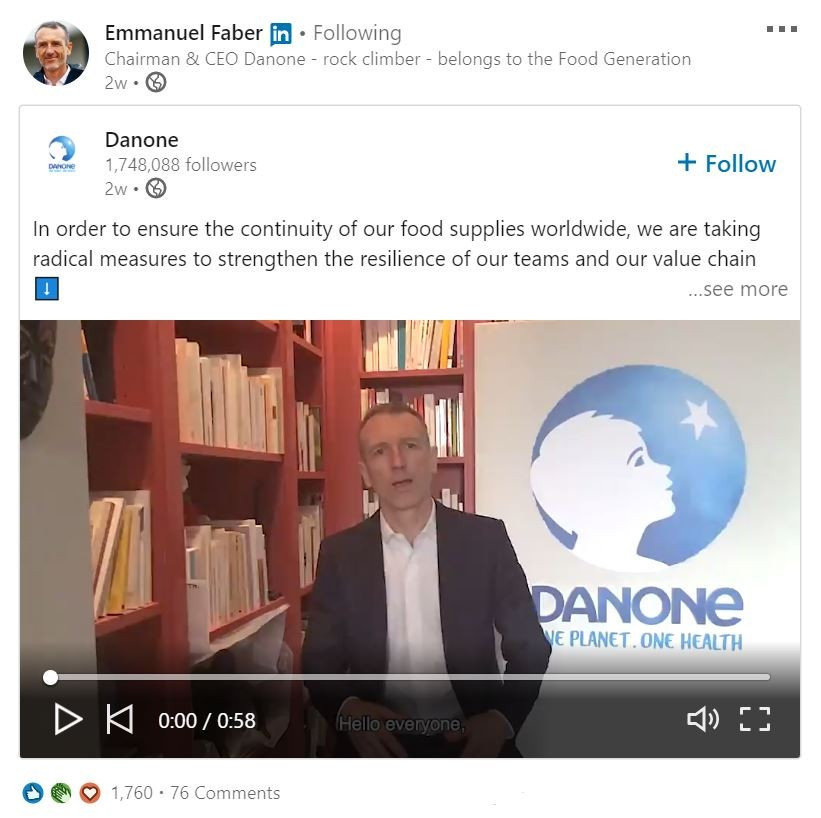Click the video progress slider handle
Image resolution: width=821 pixels, height=818 pixels.
(x=50, y=677)
